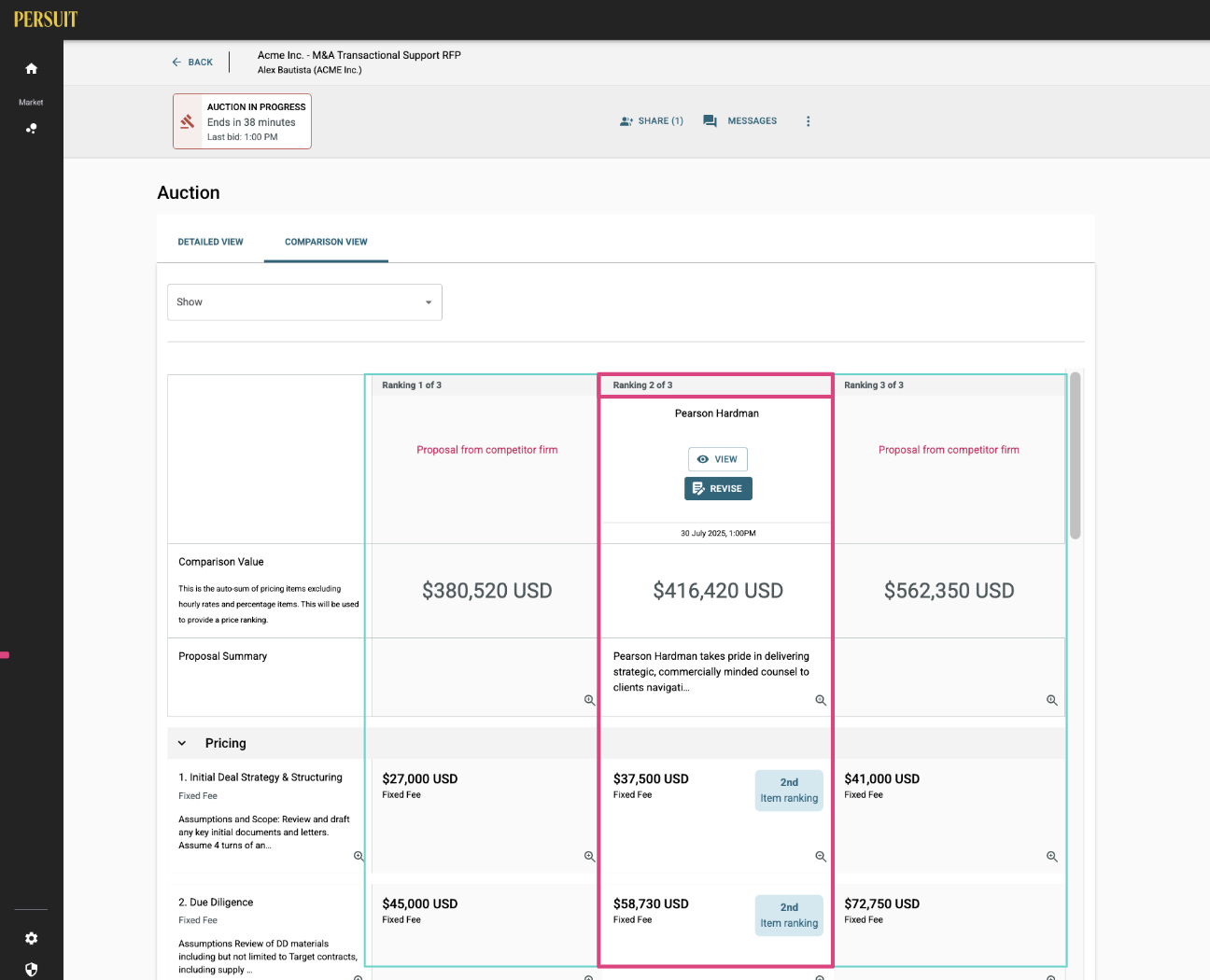1210x980 pixels.
Task: Click the $416,420 USD comparison value
Action: click(718, 591)
